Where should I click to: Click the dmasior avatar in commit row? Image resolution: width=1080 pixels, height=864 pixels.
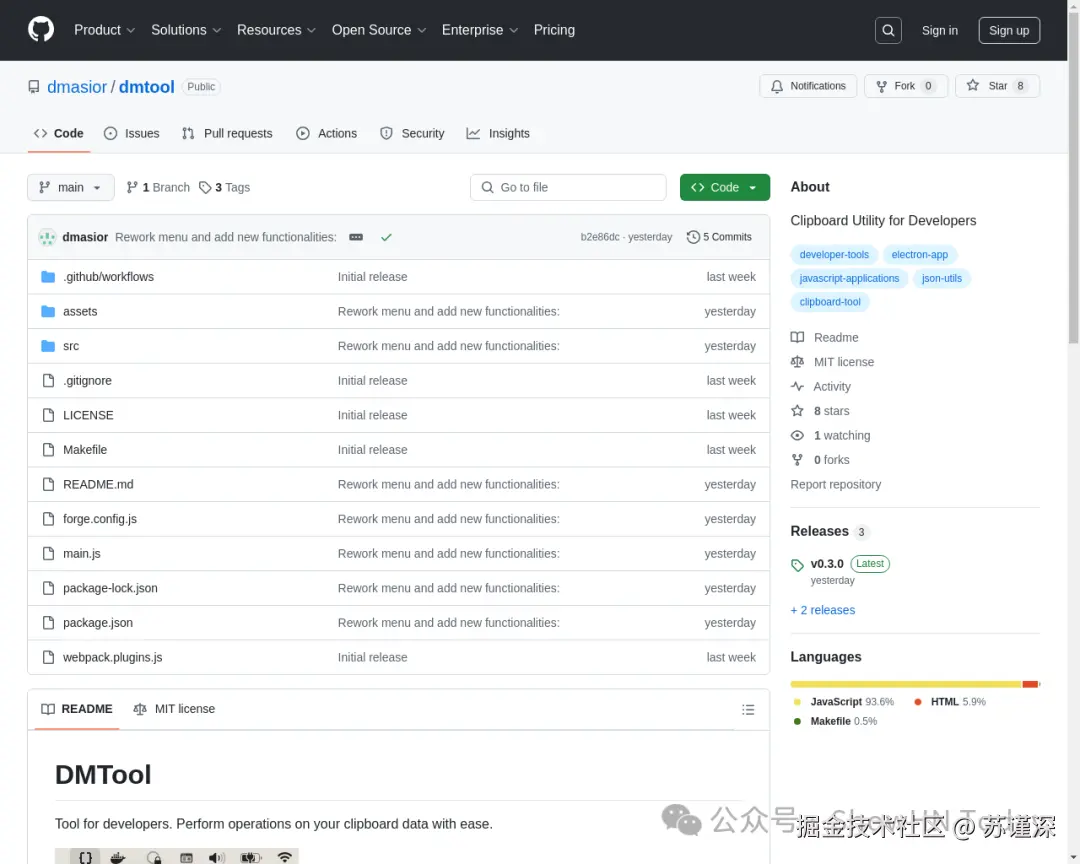point(47,238)
